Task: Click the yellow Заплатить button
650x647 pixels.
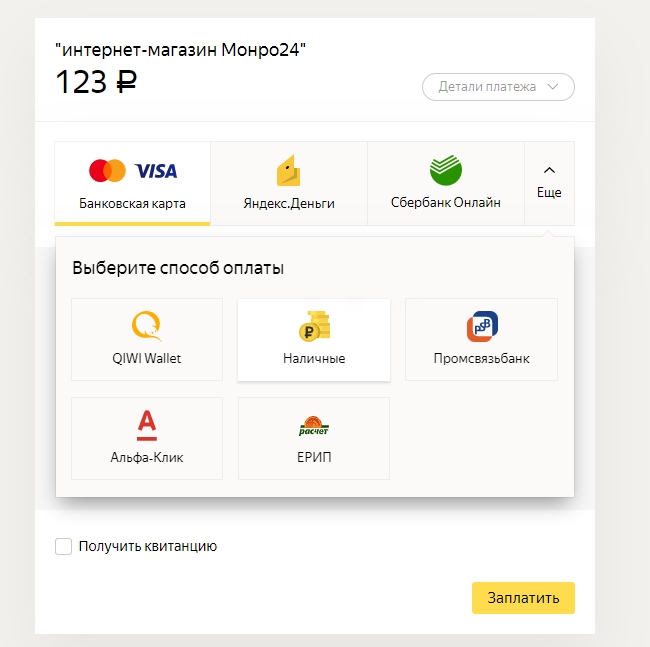Action: click(523, 598)
